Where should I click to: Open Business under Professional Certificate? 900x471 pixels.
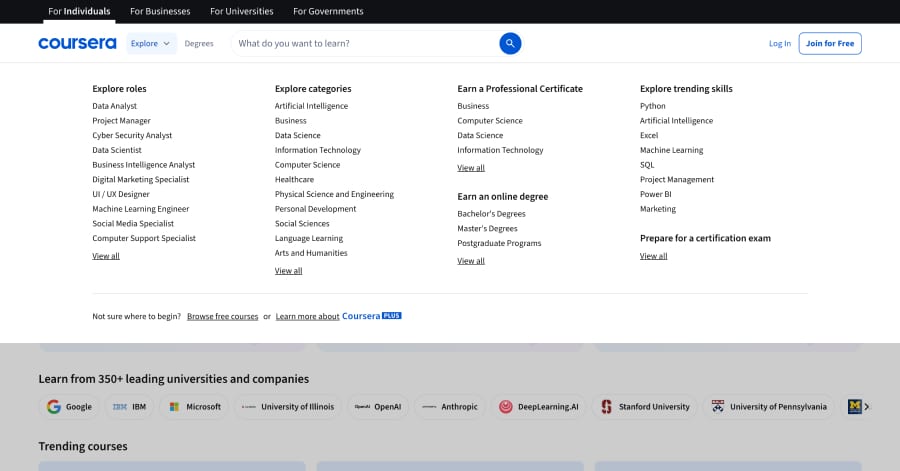(473, 106)
